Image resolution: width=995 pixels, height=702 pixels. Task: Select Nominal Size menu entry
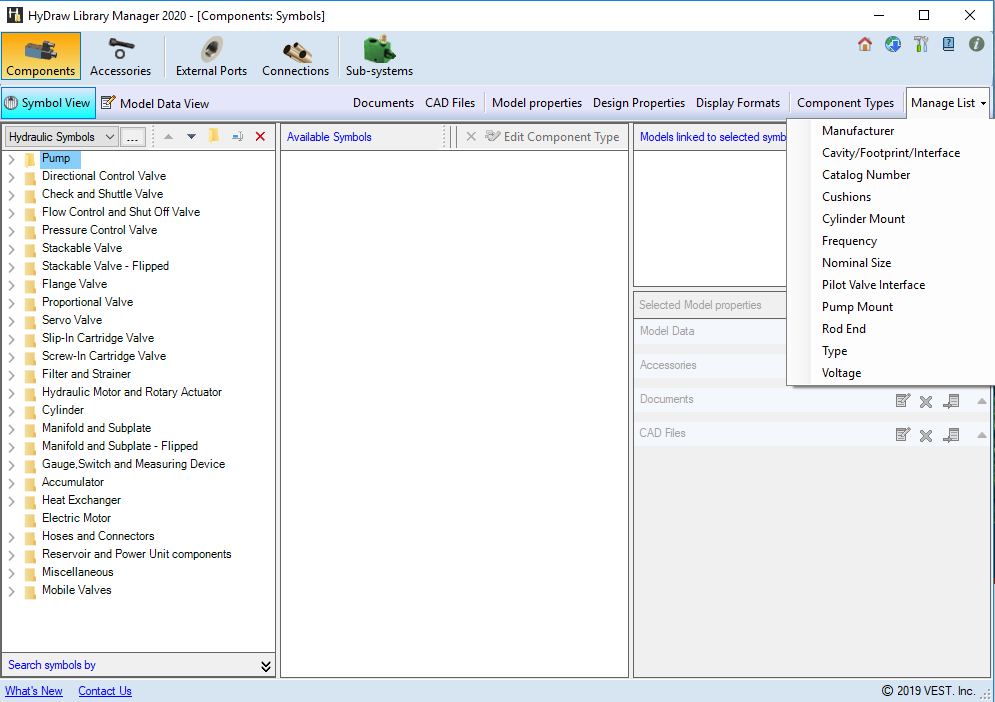857,263
